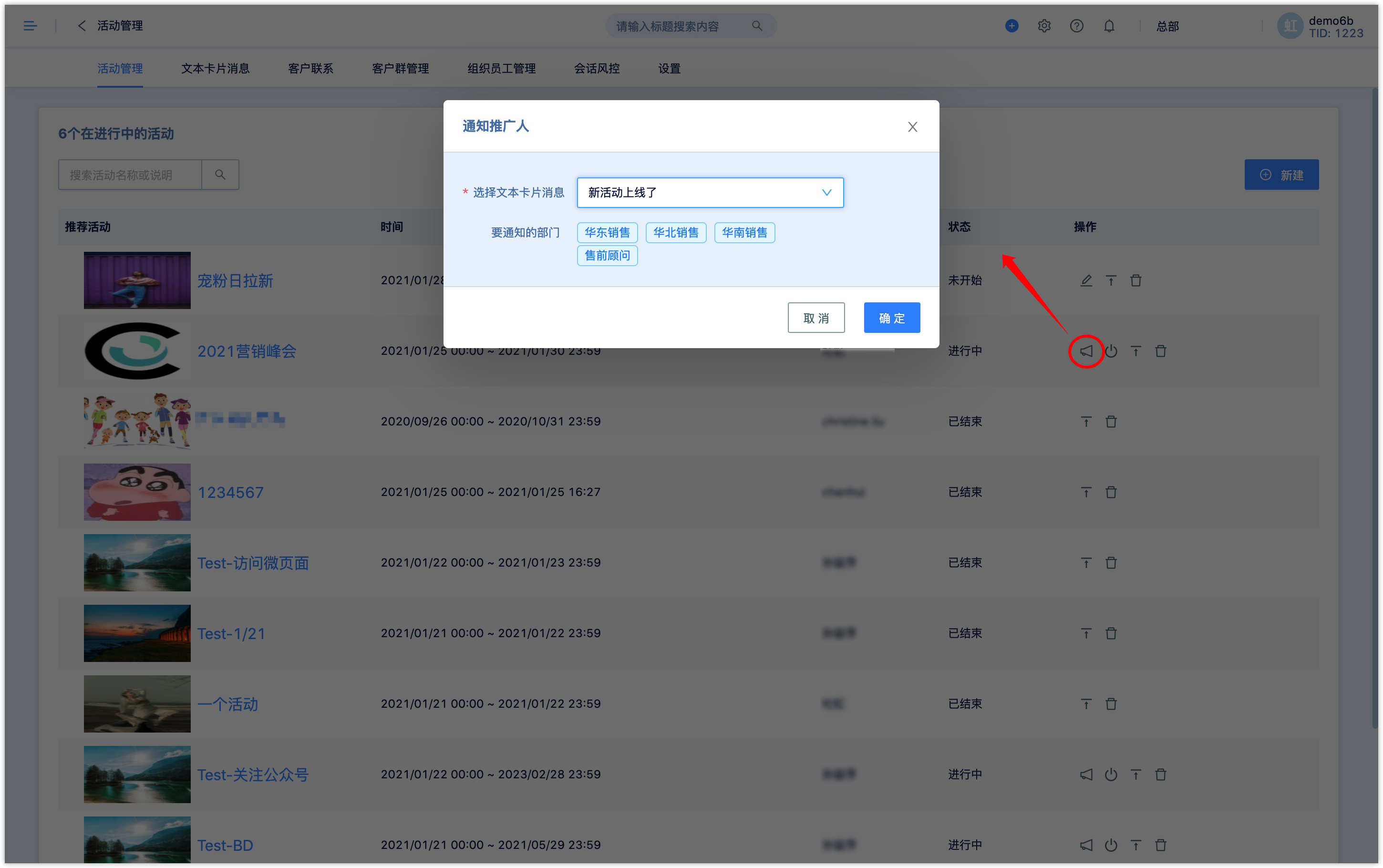The width and height of the screenshot is (1383, 868).
Task: Delete the Test-1/21 activity
Action: pos(1111,634)
